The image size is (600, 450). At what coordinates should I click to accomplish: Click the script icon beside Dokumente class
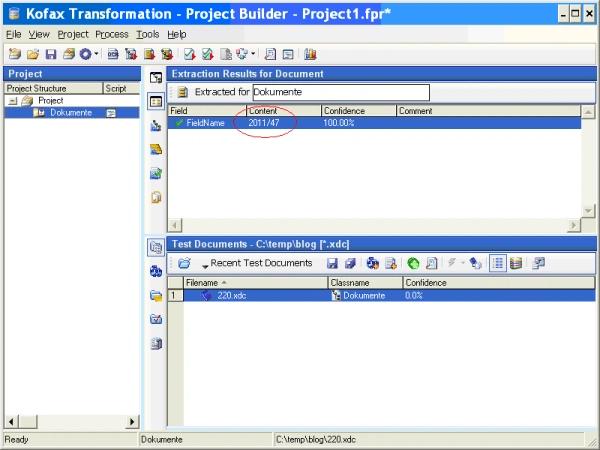111,113
